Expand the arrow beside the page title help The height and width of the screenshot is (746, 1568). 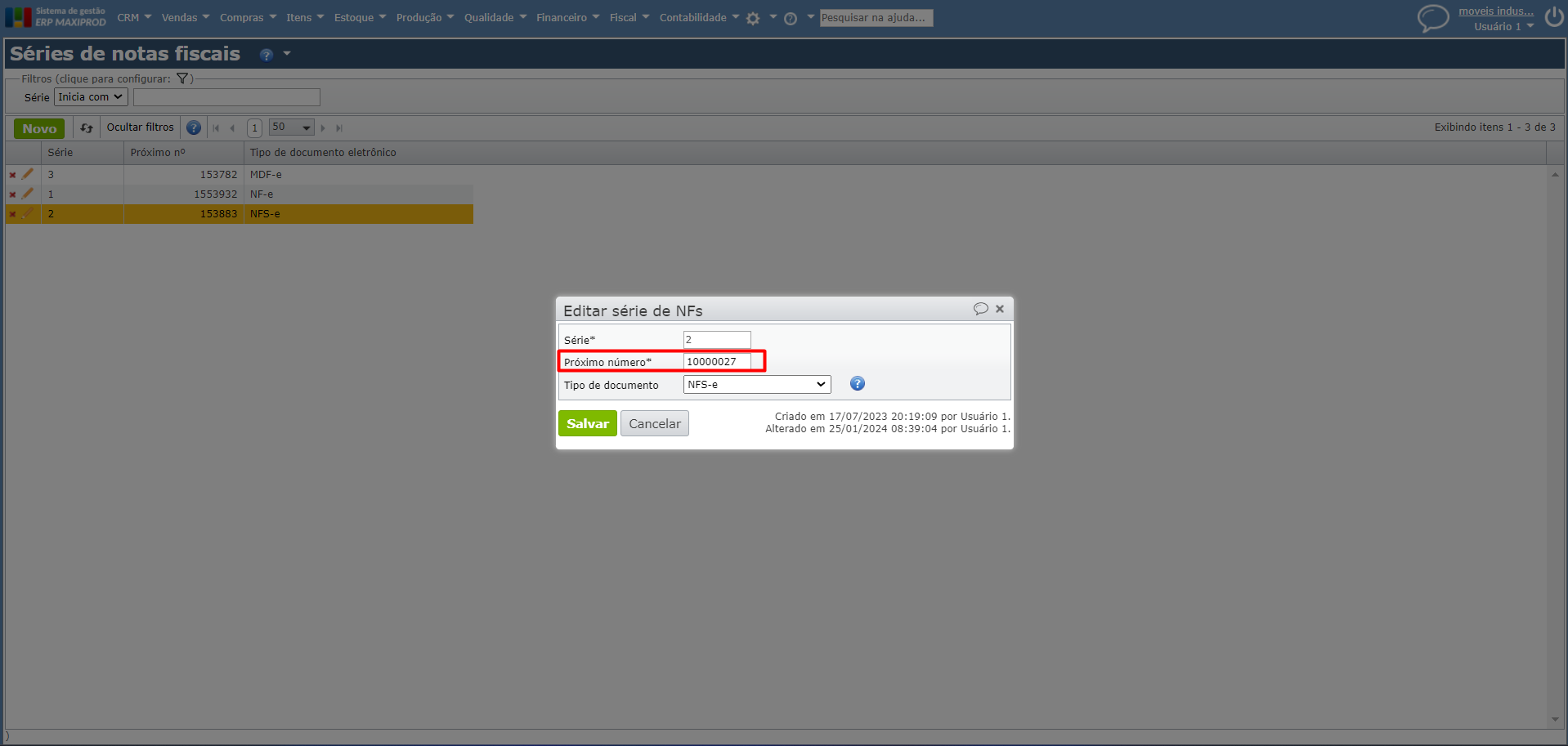pyautogui.click(x=287, y=54)
